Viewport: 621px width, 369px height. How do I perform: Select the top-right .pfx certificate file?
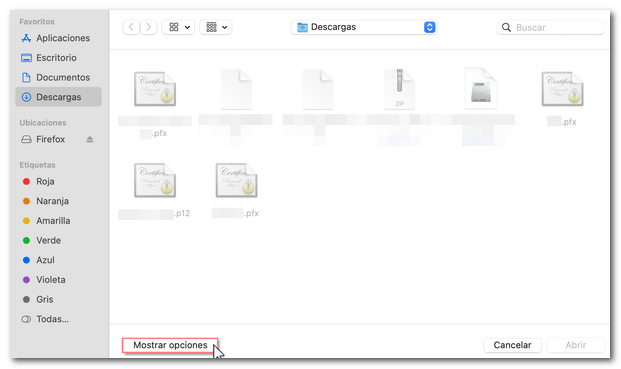pos(562,89)
